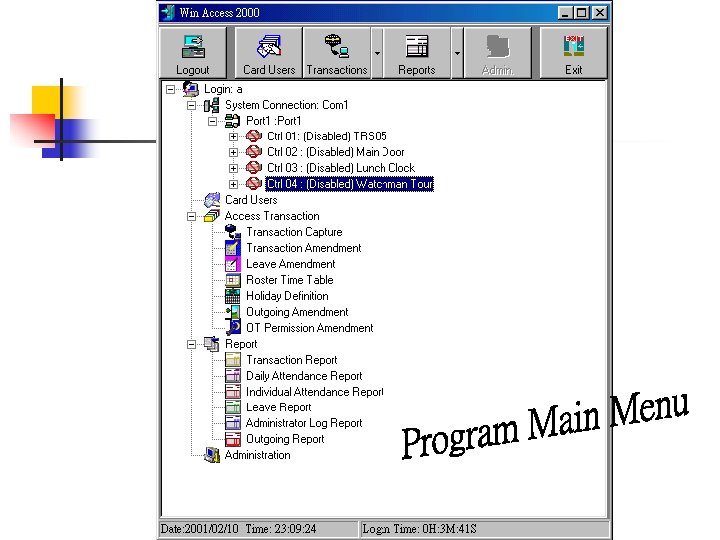Maximize the Win Access 2000 window
Screen dimensions: 720x540
click(x=581, y=13)
